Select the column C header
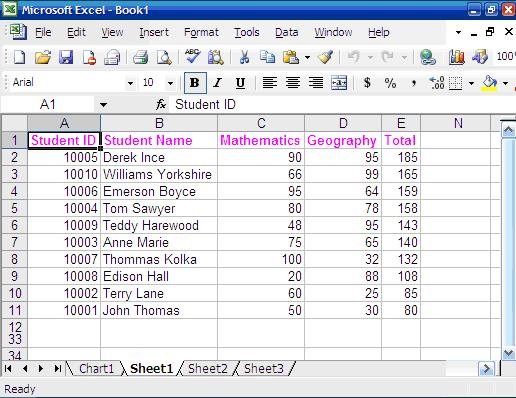Image resolution: width=516 pixels, height=398 pixels. 261,123
